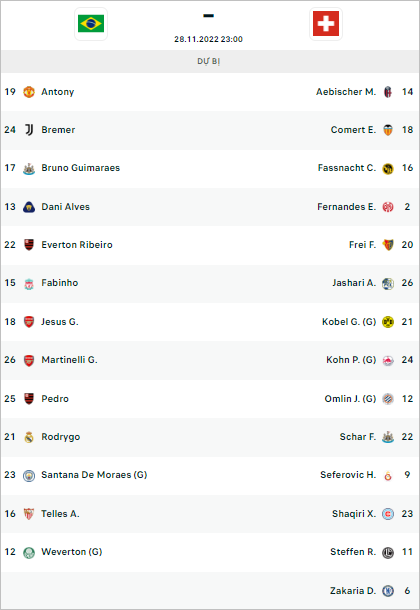Viewport: 420px width, 610px height.
Task: Click the Brazil flag icon
Action: (x=91, y=24)
